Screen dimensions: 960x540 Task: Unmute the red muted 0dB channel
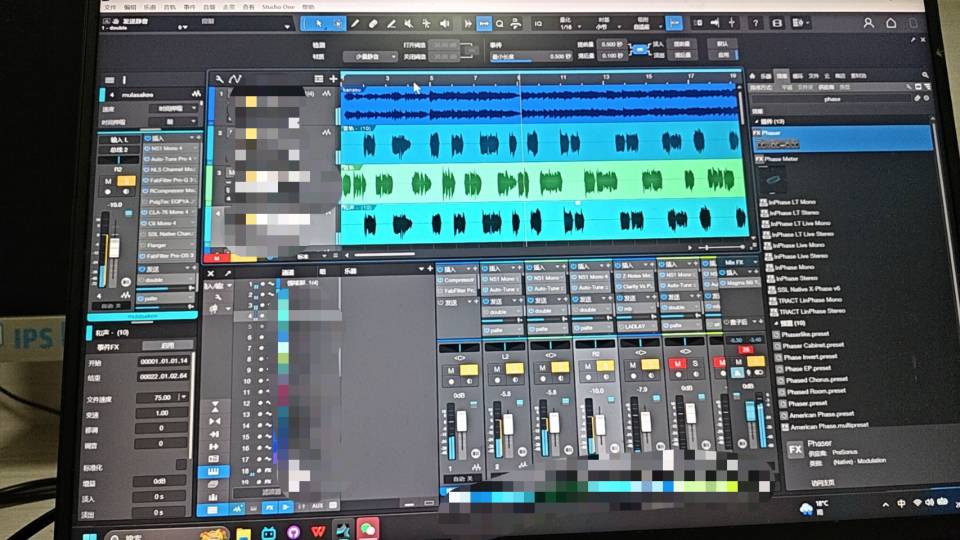coord(678,364)
